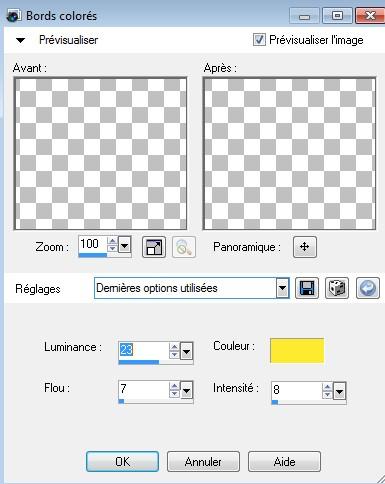The height and width of the screenshot is (484, 385).
Task: Click the OK button
Action: click(122, 462)
